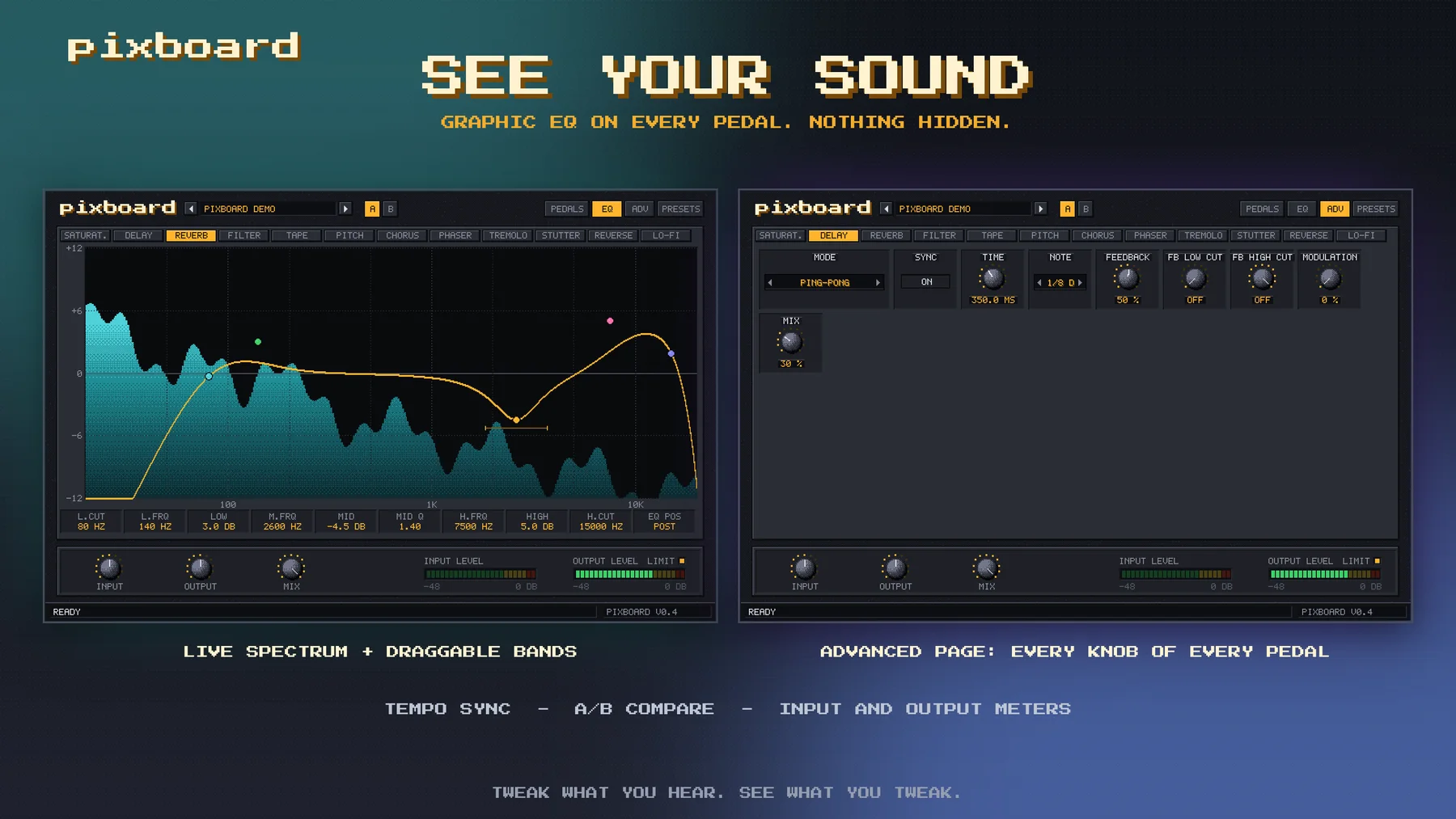Switch to slot B in the delay window
The height and width of the screenshot is (819, 1456).
[x=1086, y=209]
